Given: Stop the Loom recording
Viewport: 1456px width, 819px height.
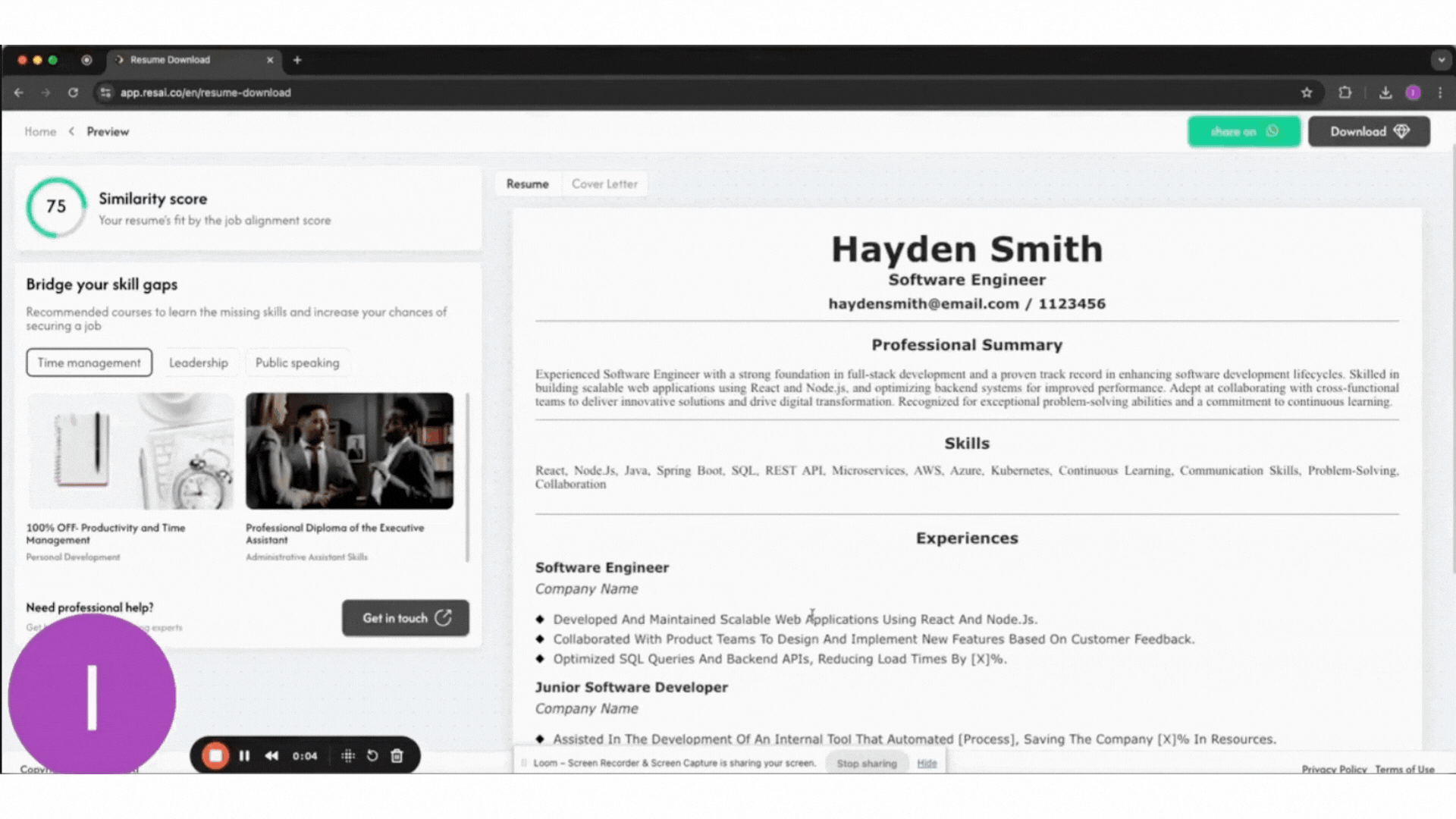Looking at the screenshot, I should 215,755.
